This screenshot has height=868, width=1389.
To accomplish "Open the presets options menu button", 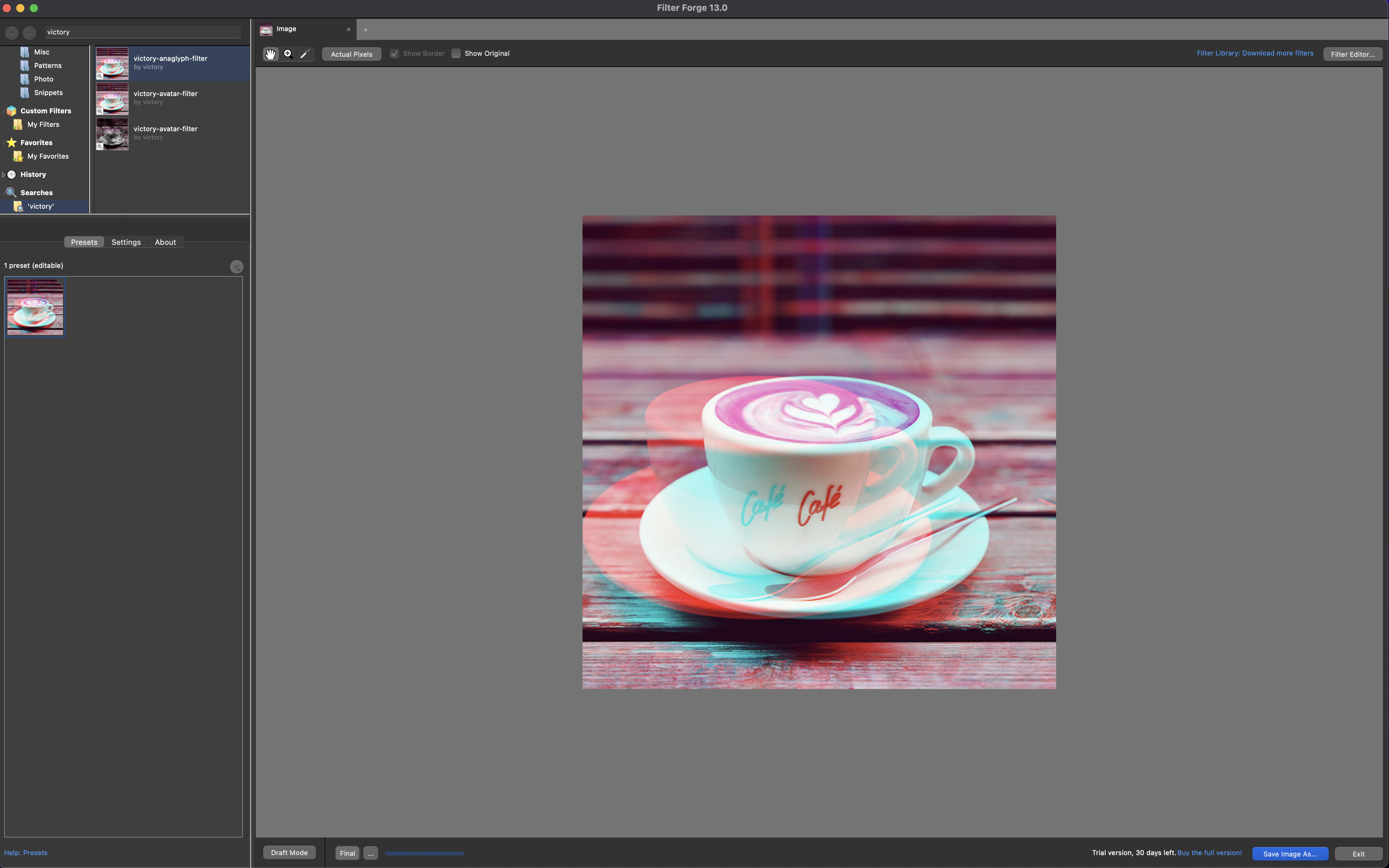I will click(x=236, y=267).
